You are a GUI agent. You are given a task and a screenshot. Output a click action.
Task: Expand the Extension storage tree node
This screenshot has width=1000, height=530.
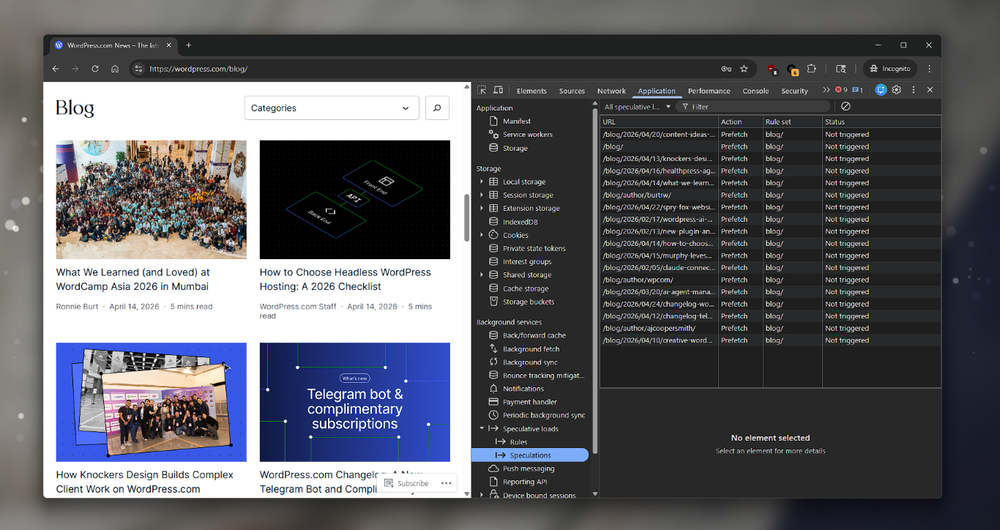tap(482, 209)
